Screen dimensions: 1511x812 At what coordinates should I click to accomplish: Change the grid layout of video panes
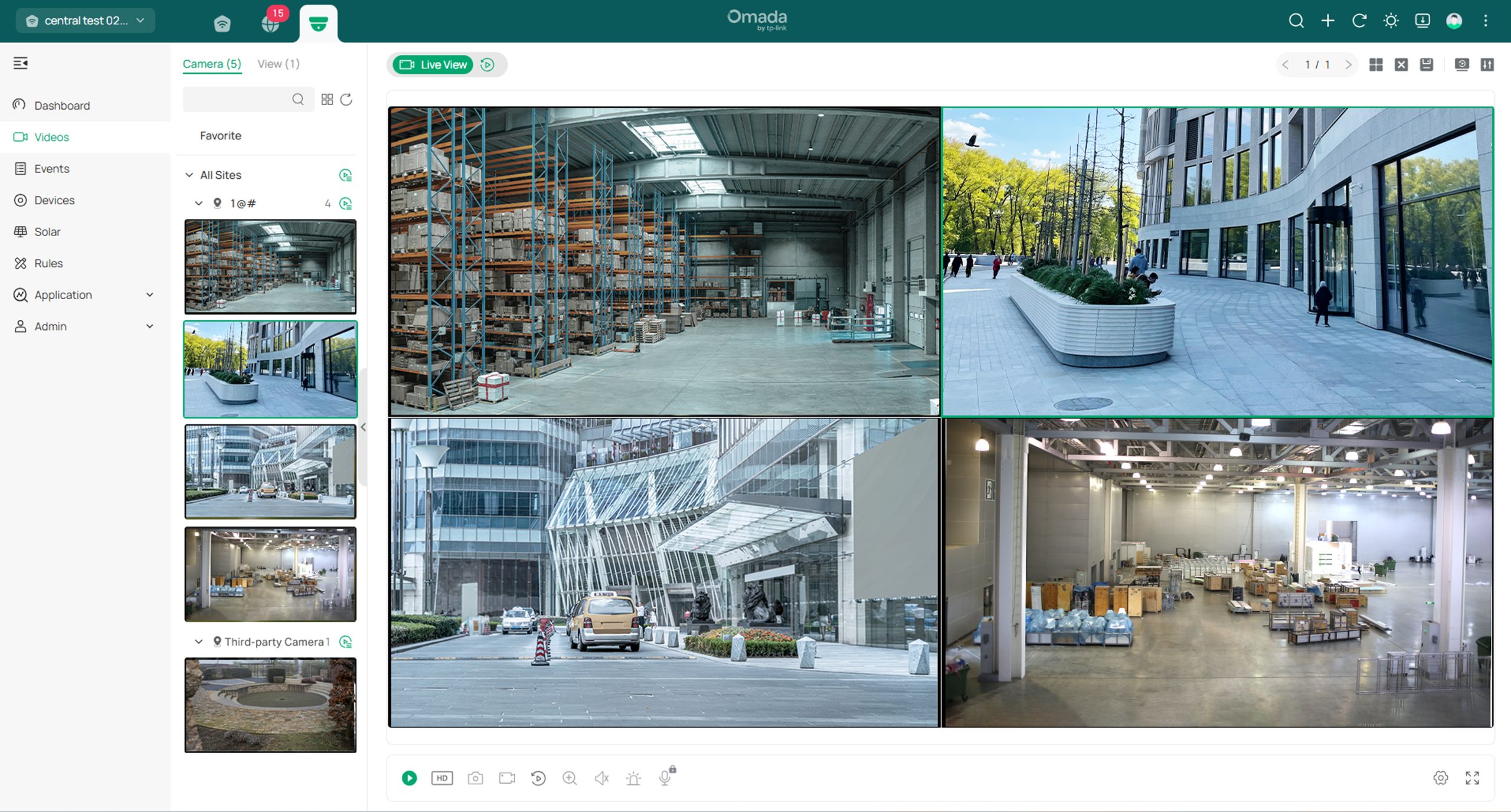[x=1376, y=65]
